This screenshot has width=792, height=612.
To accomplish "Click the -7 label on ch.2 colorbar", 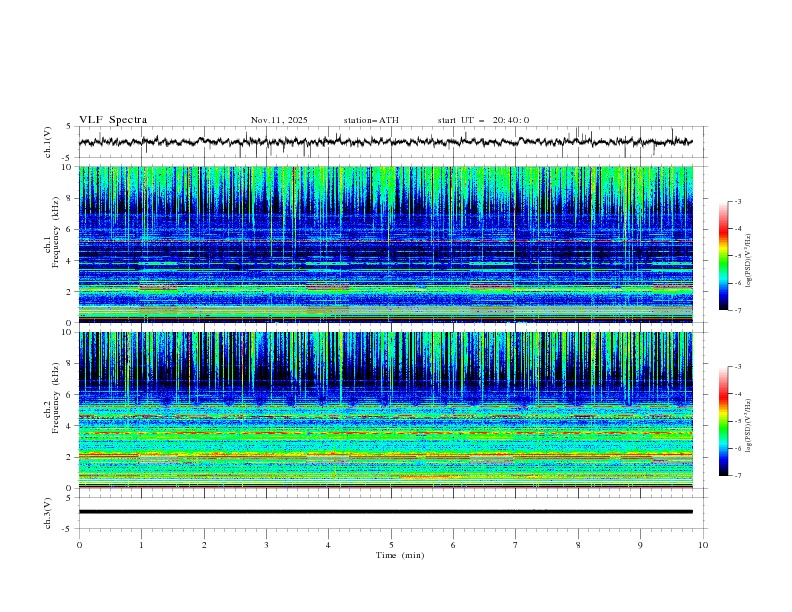I will click(x=738, y=476).
